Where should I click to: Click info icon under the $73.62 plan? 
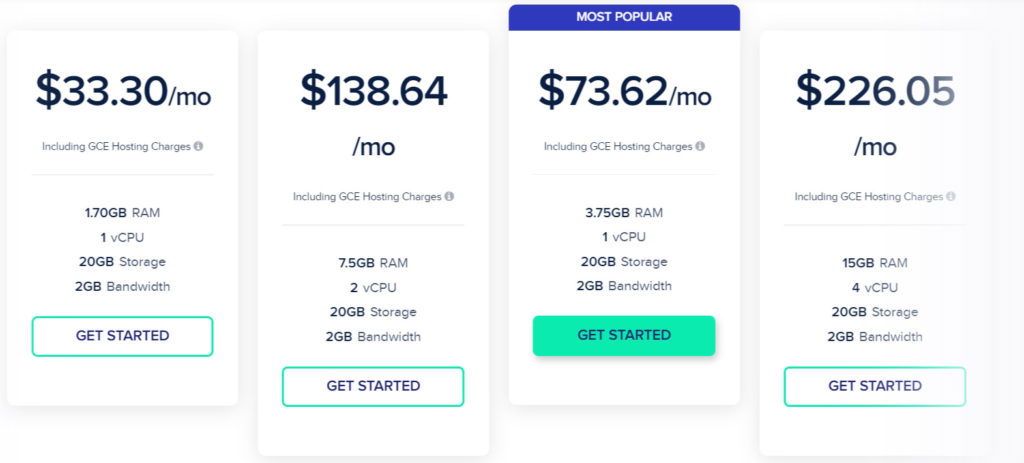pyautogui.click(x=700, y=146)
